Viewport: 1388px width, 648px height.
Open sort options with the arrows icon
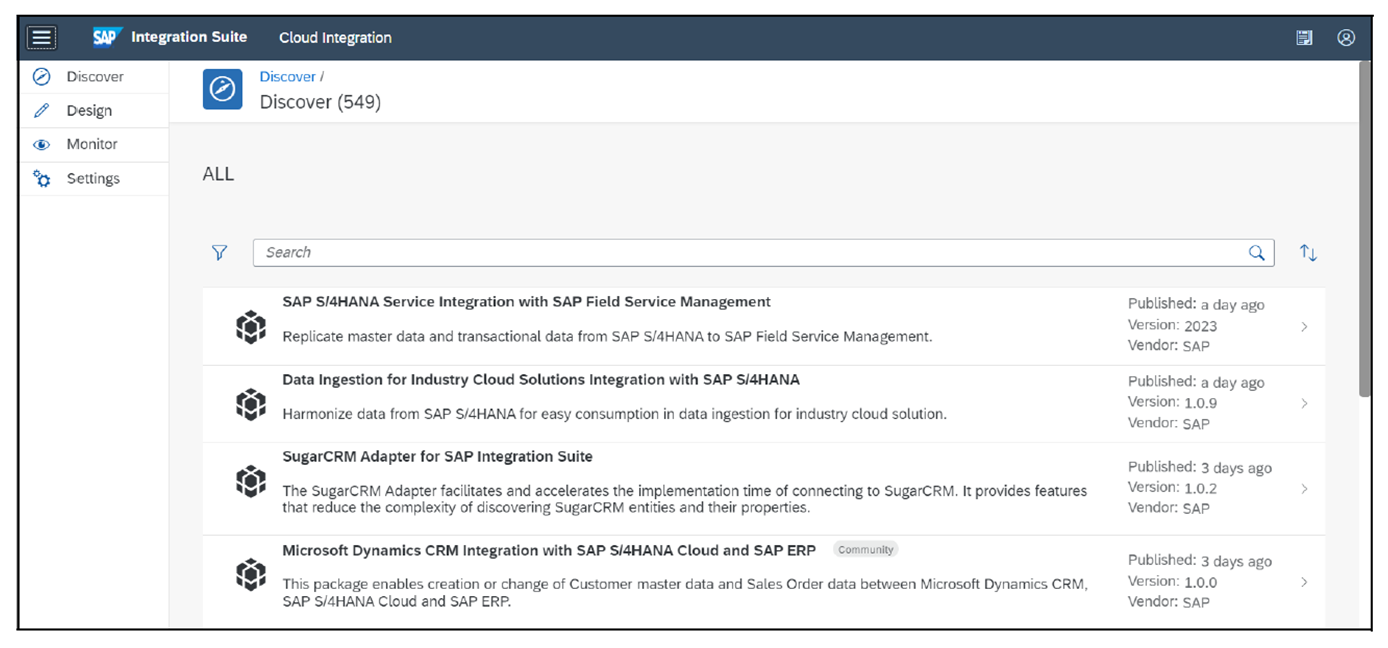point(1308,252)
